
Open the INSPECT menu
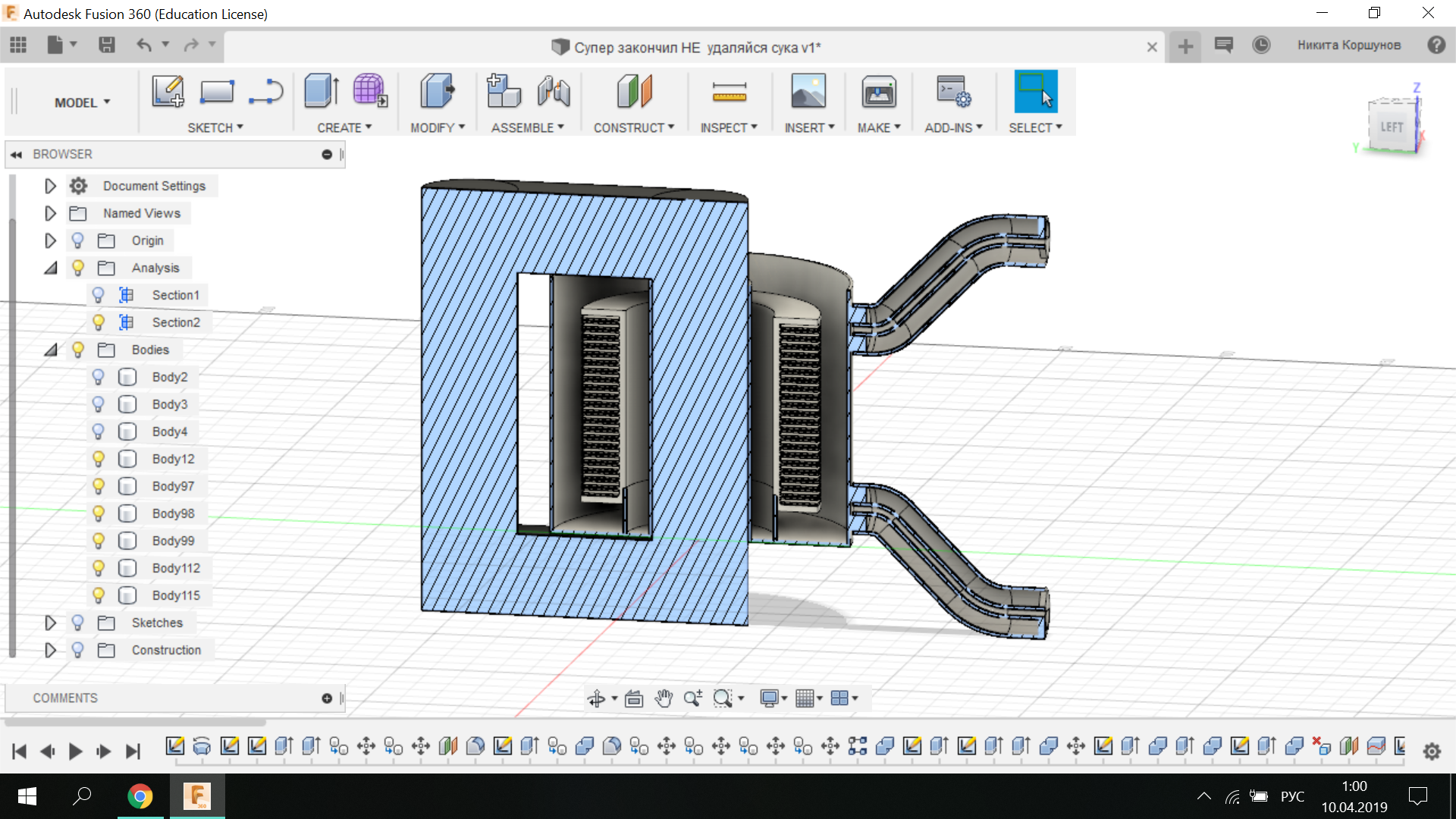pyautogui.click(x=728, y=127)
